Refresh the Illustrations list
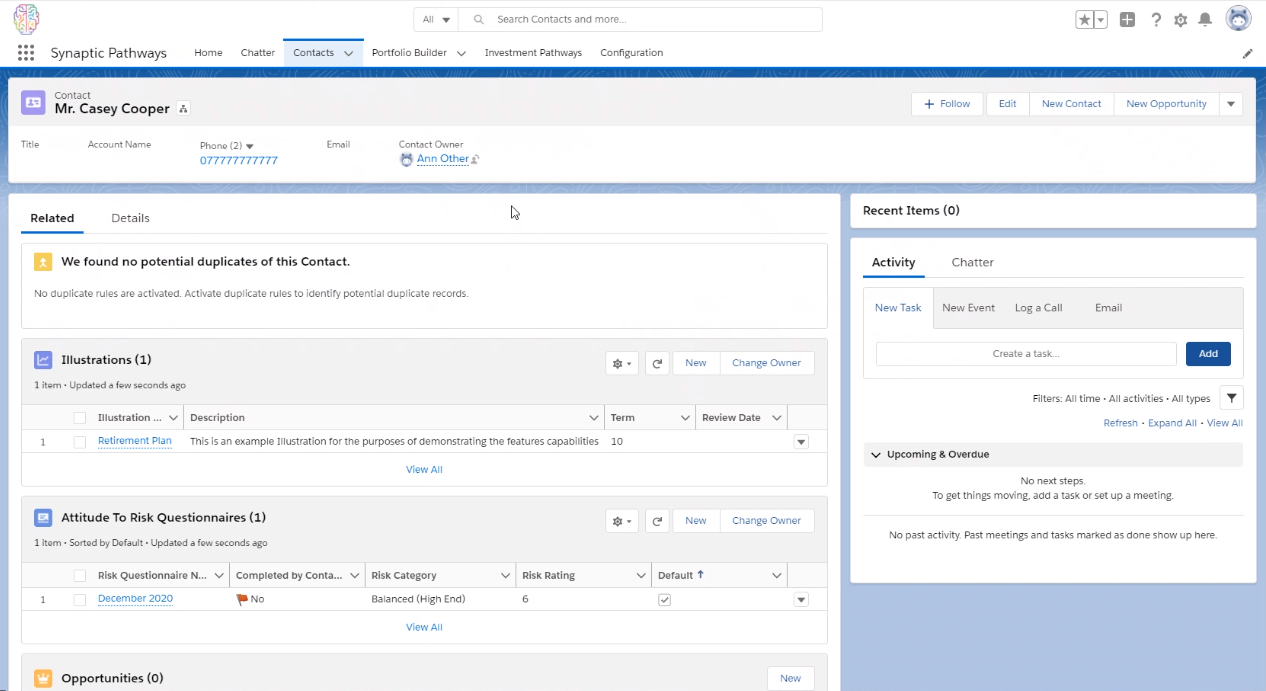This screenshot has height=691, width=1266. tap(658, 363)
